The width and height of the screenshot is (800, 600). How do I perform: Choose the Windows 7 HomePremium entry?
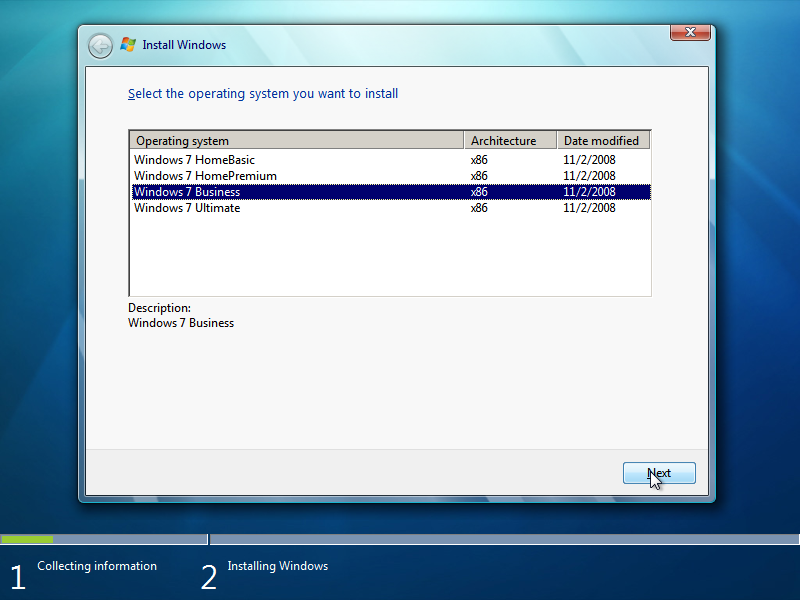[x=205, y=176]
